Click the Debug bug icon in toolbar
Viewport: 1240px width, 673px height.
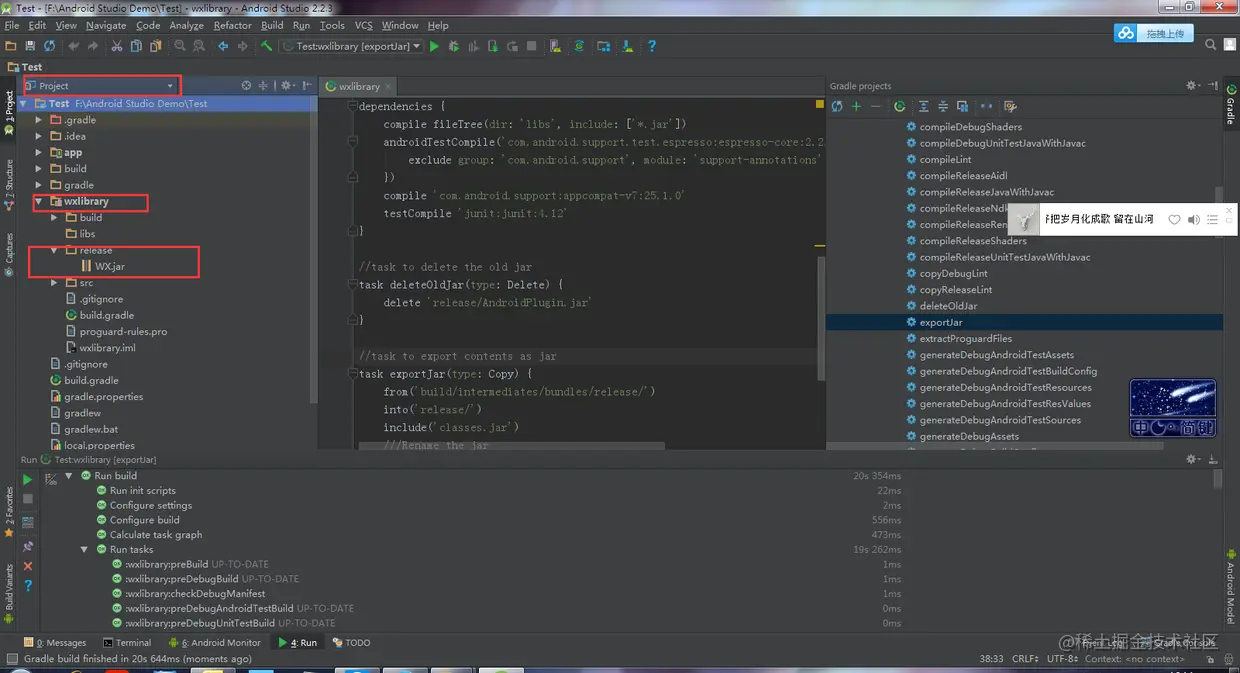pyautogui.click(x=454, y=46)
